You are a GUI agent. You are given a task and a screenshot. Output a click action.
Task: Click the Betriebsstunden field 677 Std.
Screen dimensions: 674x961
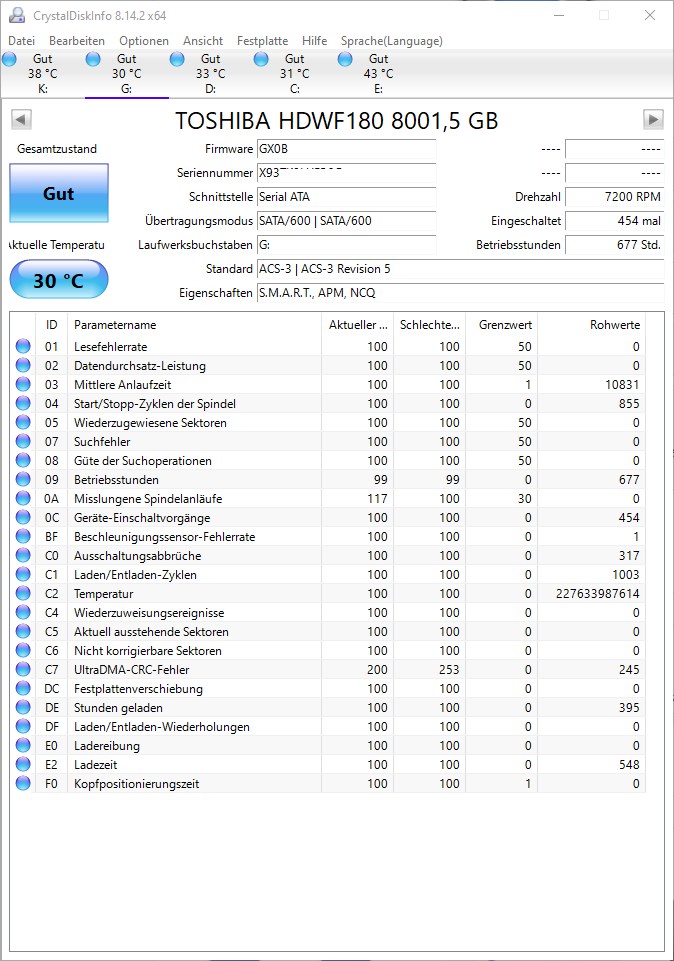[615, 245]
